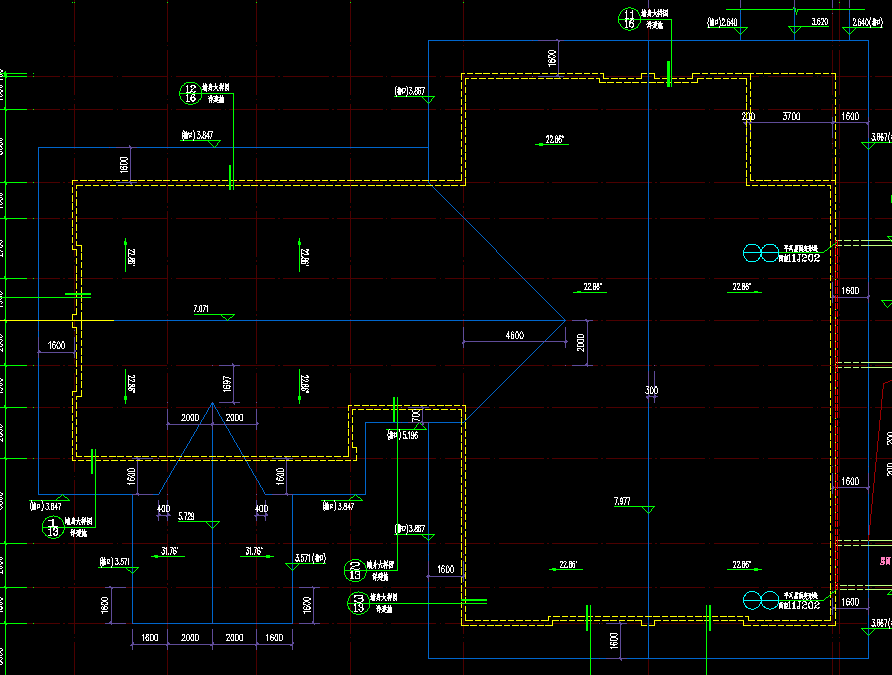Click the (檐口)3.847 label below callout 12/16
The image size is (892, 675).
[x=197, y=135]
